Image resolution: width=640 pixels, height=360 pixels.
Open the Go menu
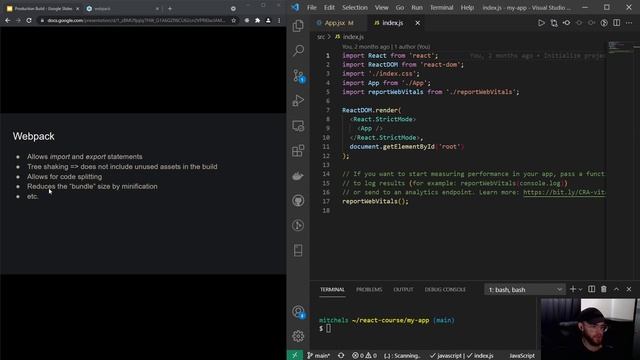[x=400, y=7]
